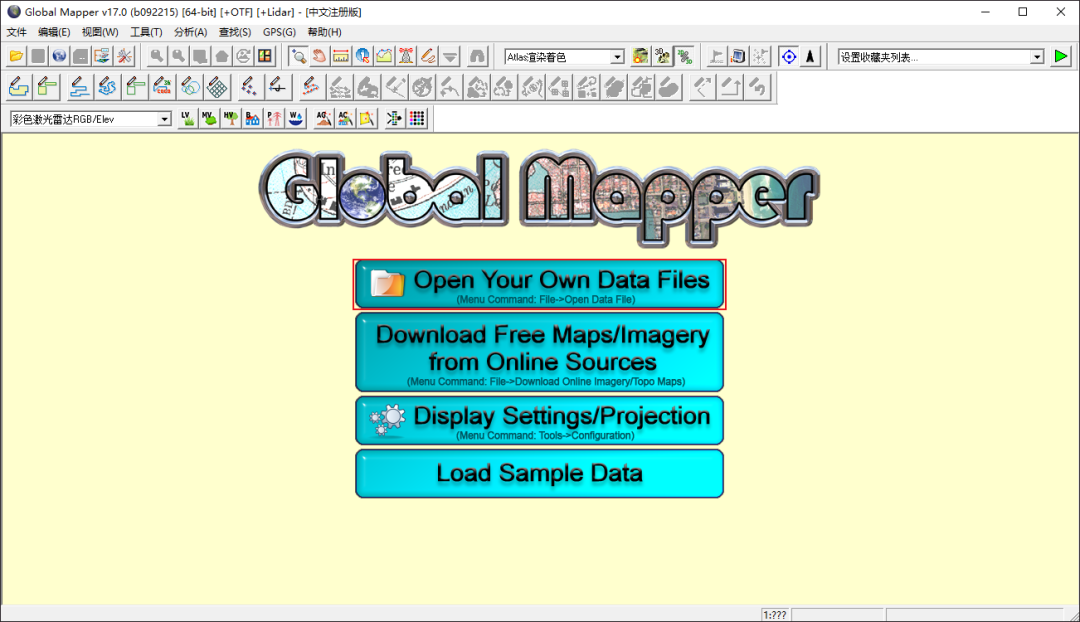
Task: Select the Digitizer (pencil) tool
Action: point(430,56)
